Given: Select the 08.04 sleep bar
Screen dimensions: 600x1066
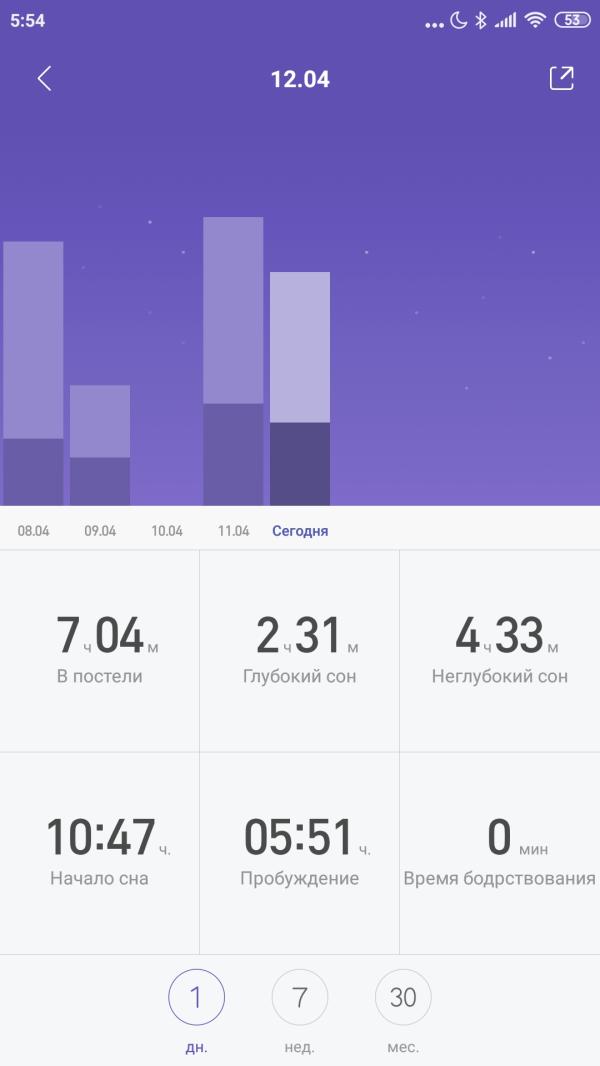Looking at the screenshot, I should (33, 373).
